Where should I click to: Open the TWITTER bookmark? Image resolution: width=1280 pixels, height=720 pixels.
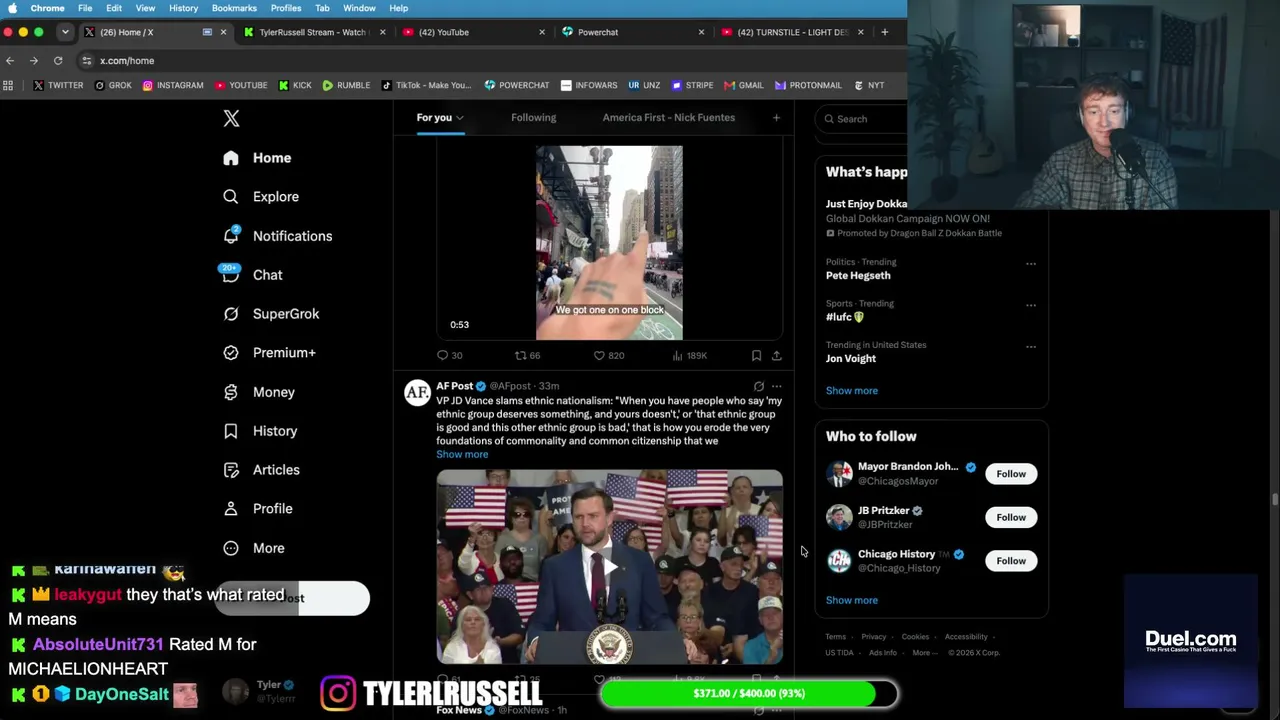click(x=58, y=85)
